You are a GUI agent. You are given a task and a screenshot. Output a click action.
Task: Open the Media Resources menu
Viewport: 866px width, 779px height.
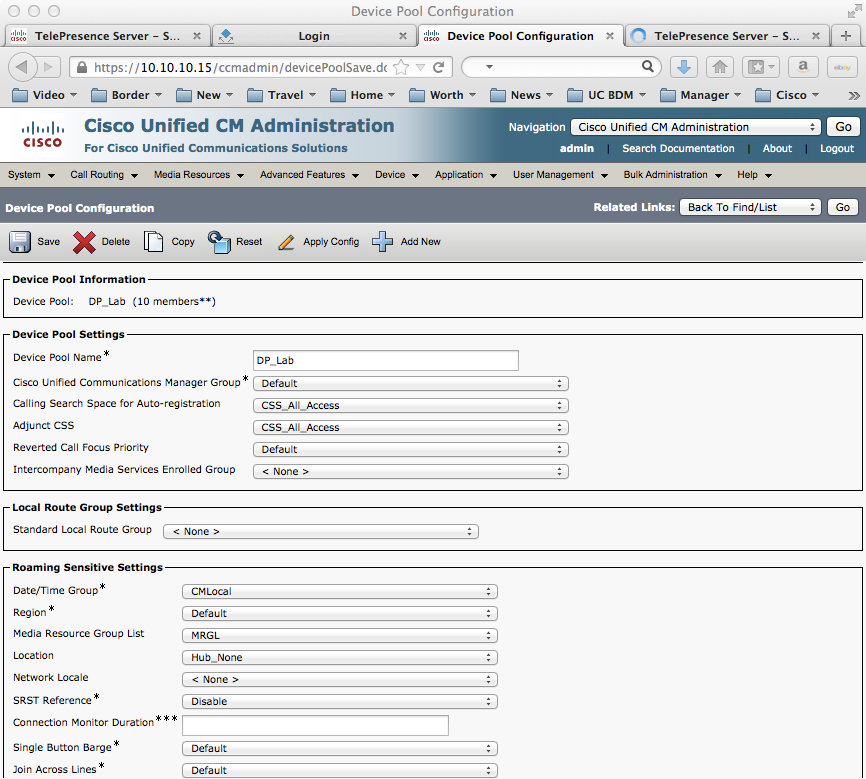point(199,175)
